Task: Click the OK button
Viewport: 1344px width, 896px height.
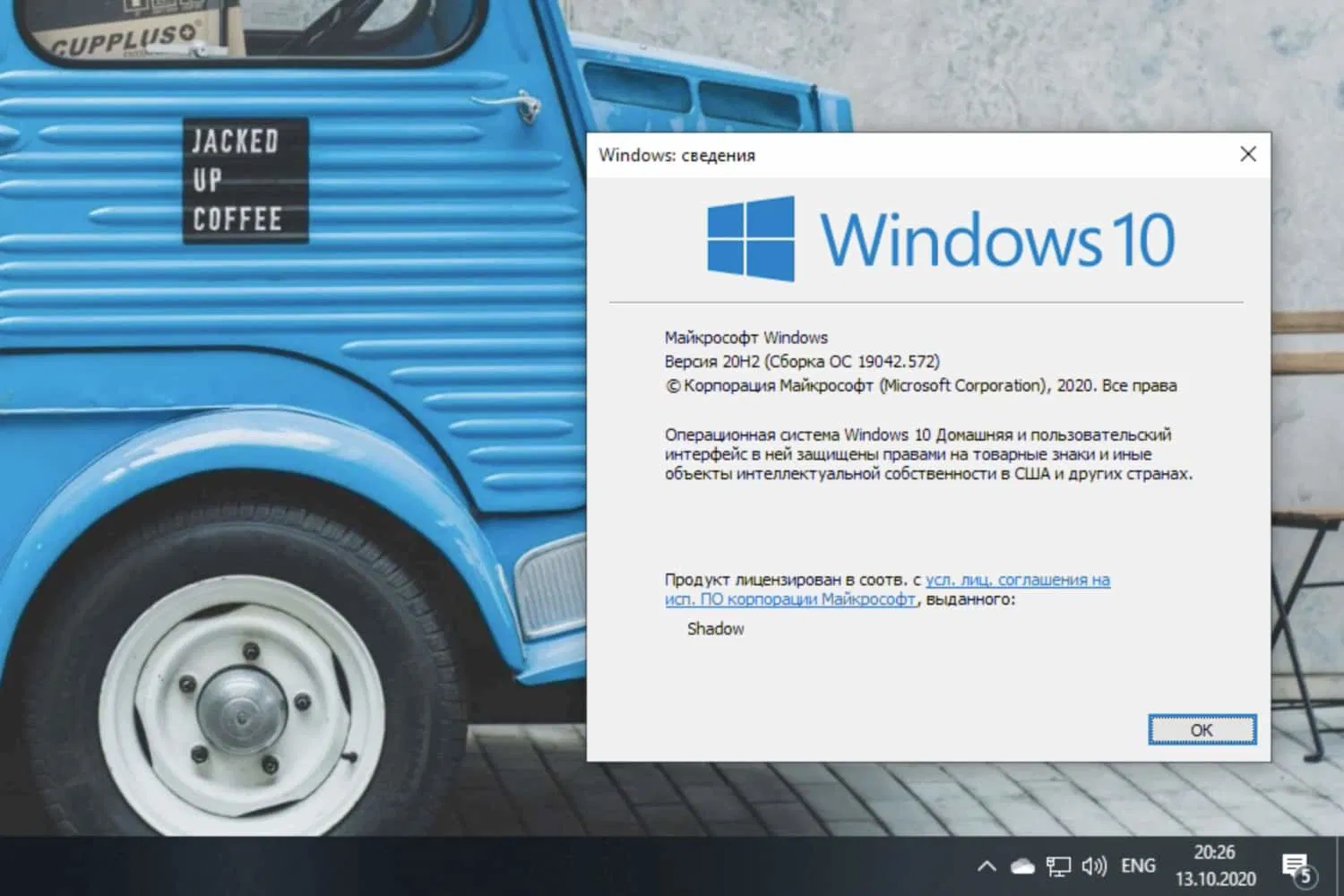Action: coord(1202,729)
